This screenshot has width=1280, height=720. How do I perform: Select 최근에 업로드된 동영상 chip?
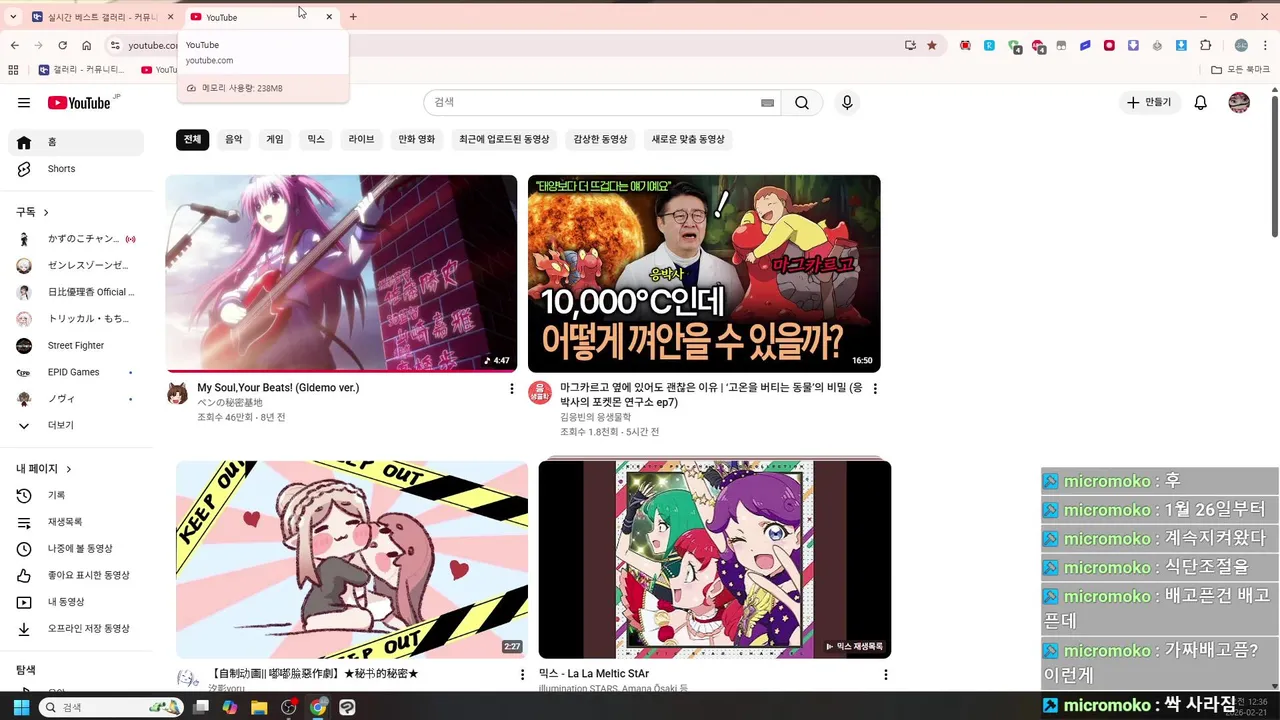[x=504, y=140]
